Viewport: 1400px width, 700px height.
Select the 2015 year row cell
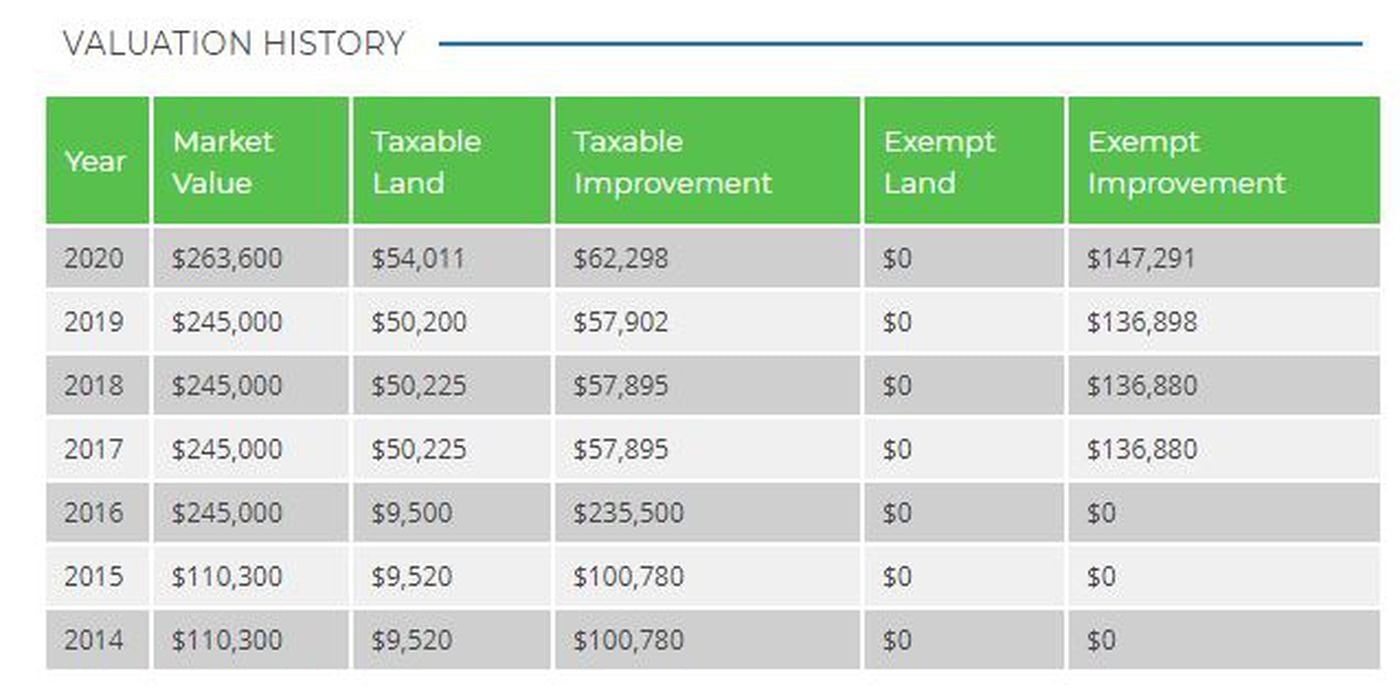[94, 577]
